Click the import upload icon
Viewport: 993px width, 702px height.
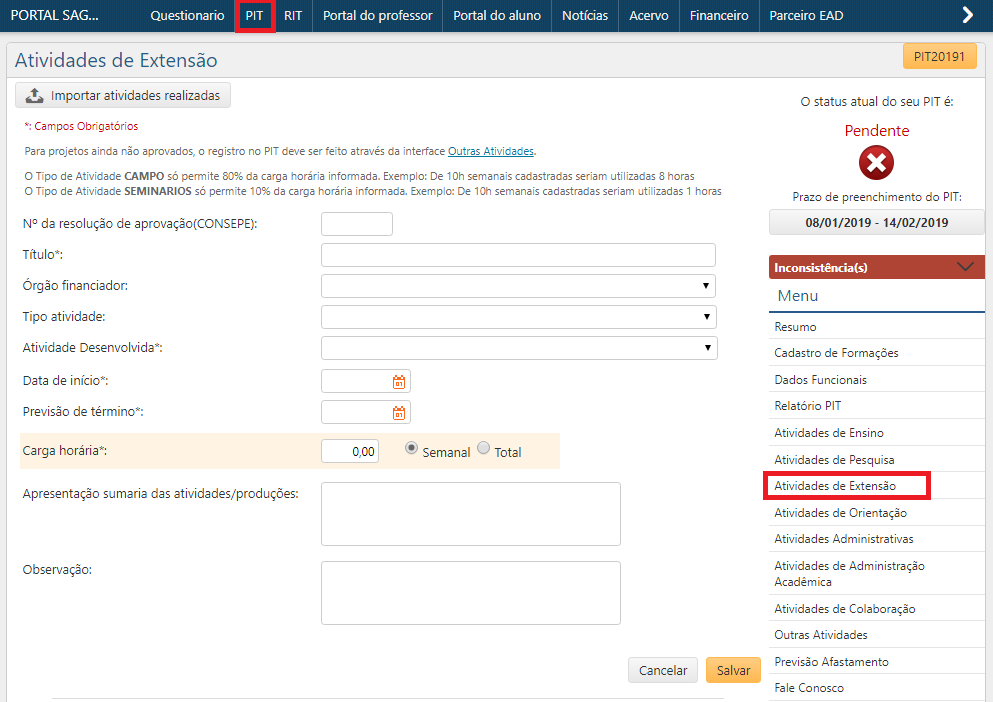(34, 96)
